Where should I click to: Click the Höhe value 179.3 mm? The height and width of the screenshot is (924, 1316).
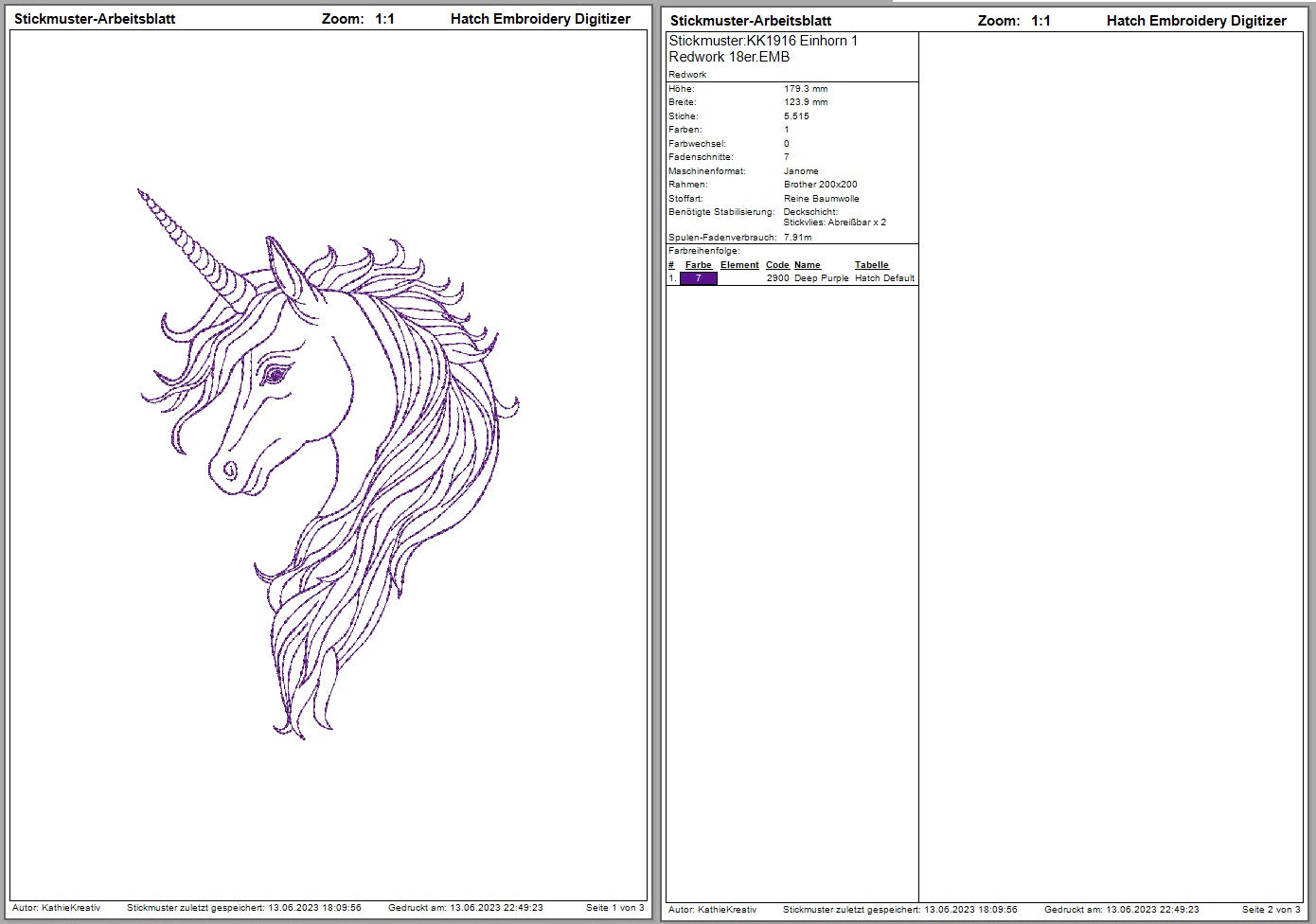pos(806,89)
